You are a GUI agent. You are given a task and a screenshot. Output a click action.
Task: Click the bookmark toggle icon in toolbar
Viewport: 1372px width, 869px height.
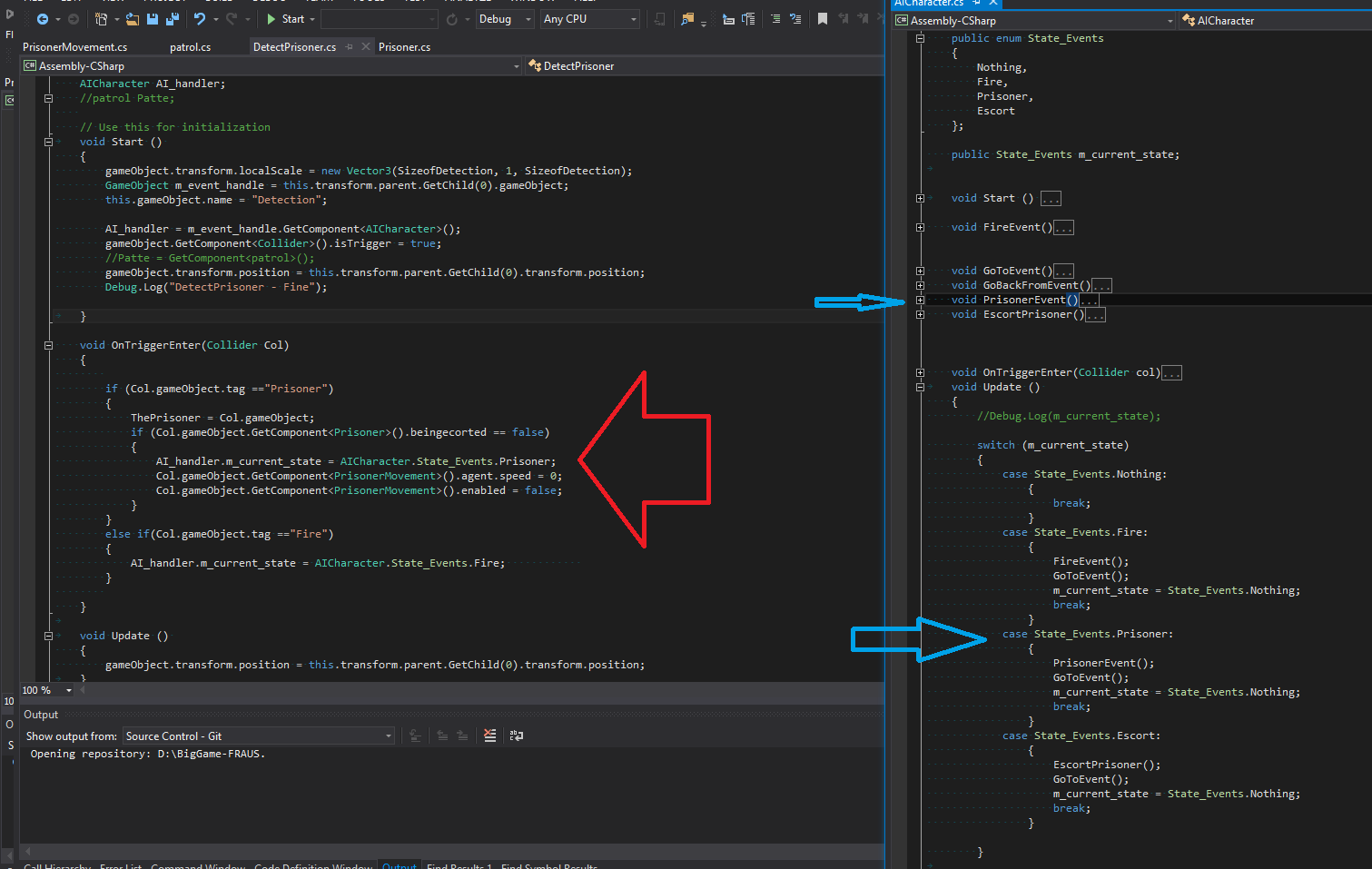point(823,19)
